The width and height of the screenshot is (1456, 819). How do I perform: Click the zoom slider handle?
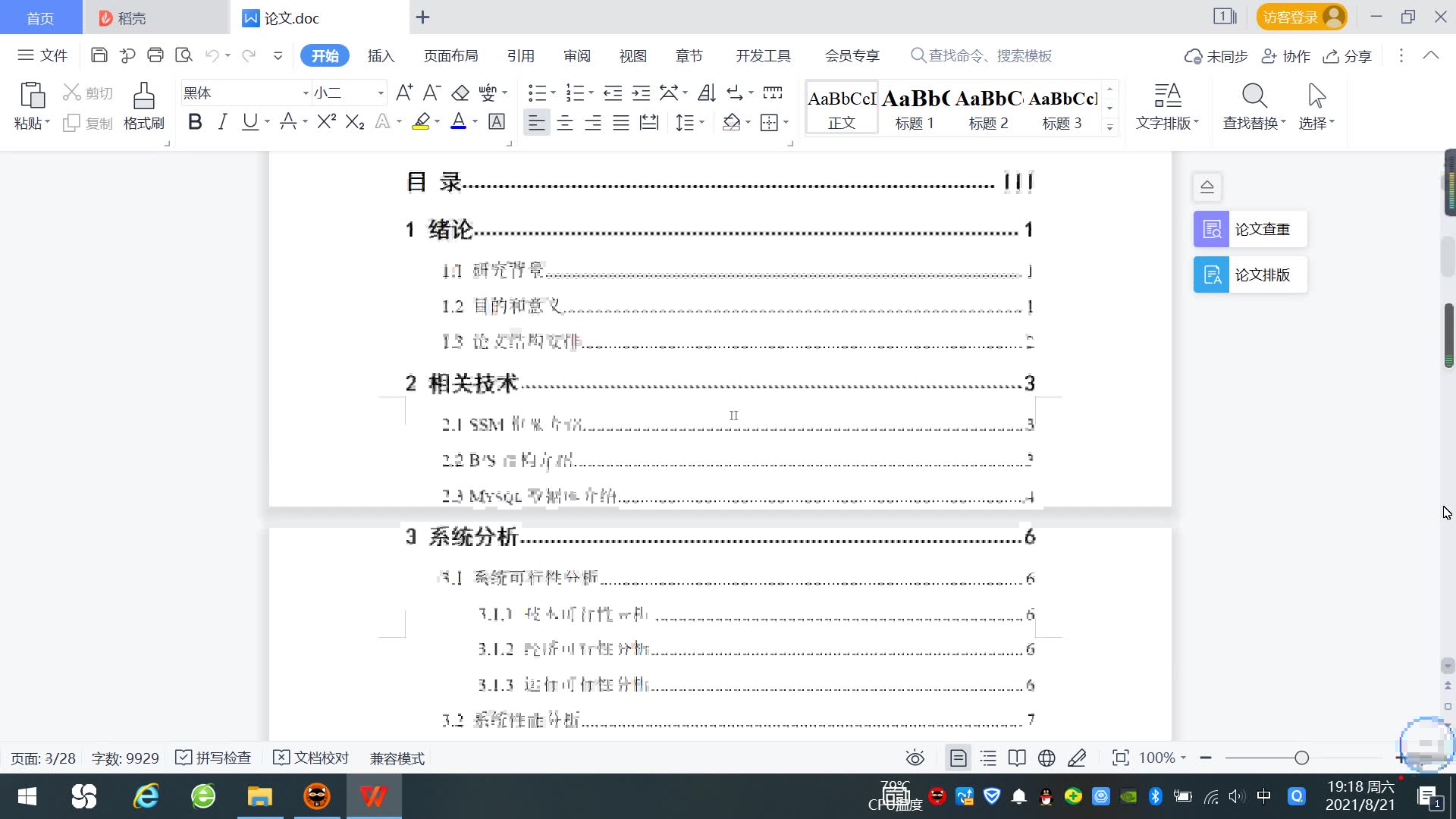pyautogui.click(x=1302, y=758)
